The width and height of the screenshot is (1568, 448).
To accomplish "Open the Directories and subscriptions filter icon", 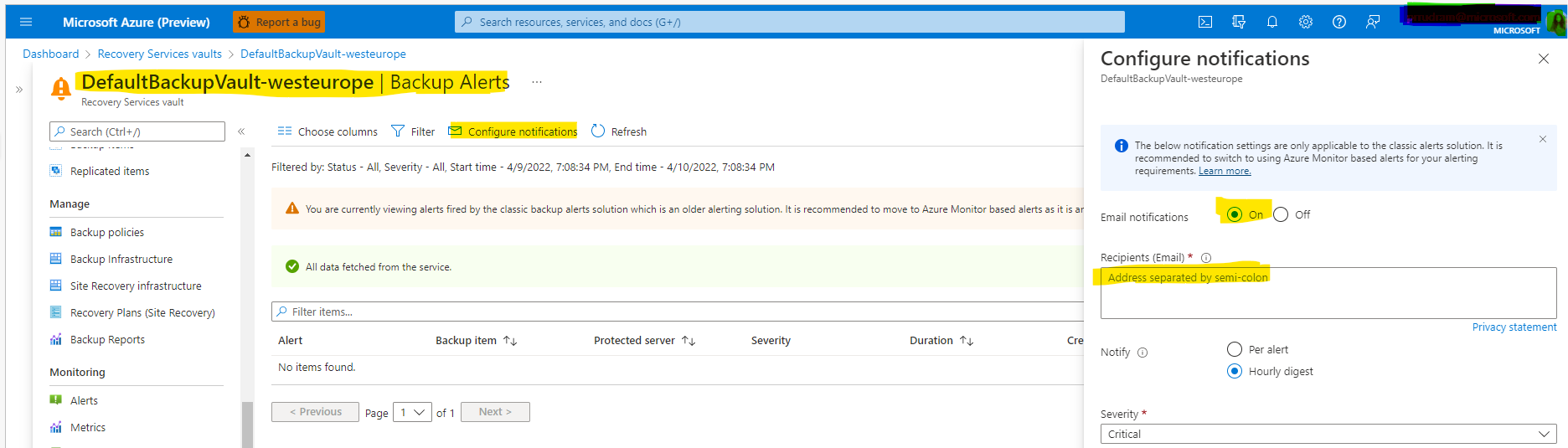I will coord(1239,22).
